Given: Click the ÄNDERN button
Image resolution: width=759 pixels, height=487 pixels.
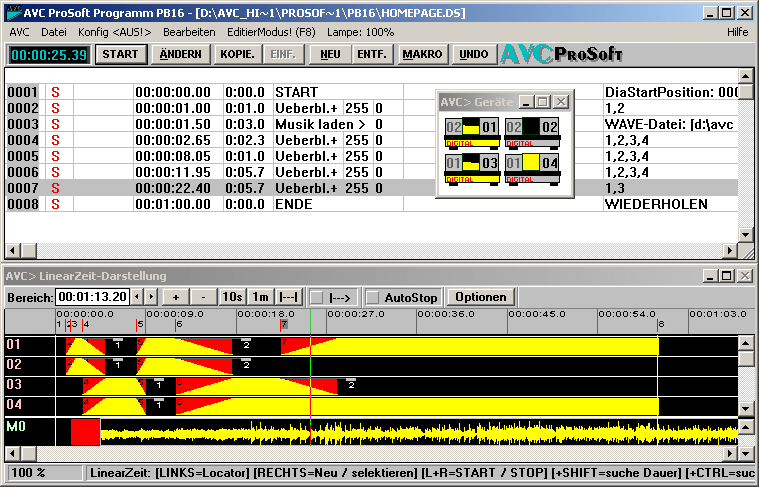Looking at the screenshot, I should point(181,54).
